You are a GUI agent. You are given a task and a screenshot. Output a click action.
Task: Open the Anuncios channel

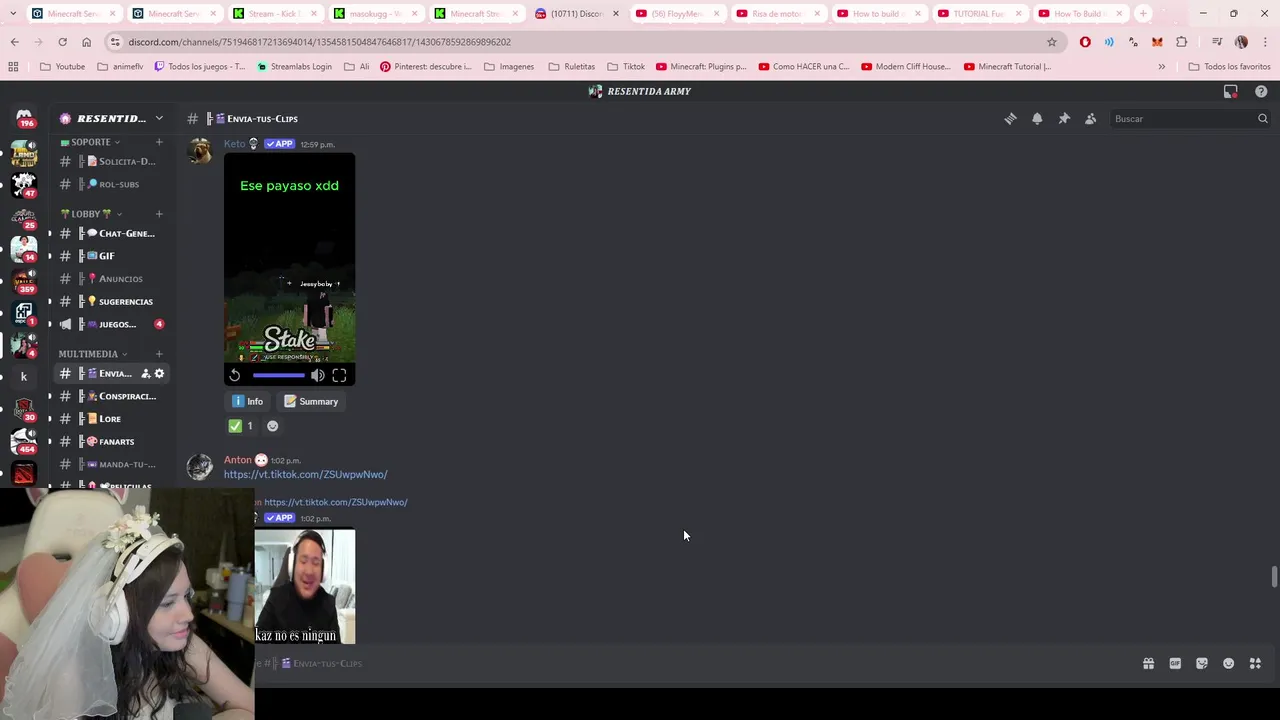click(x=110, y=279)
